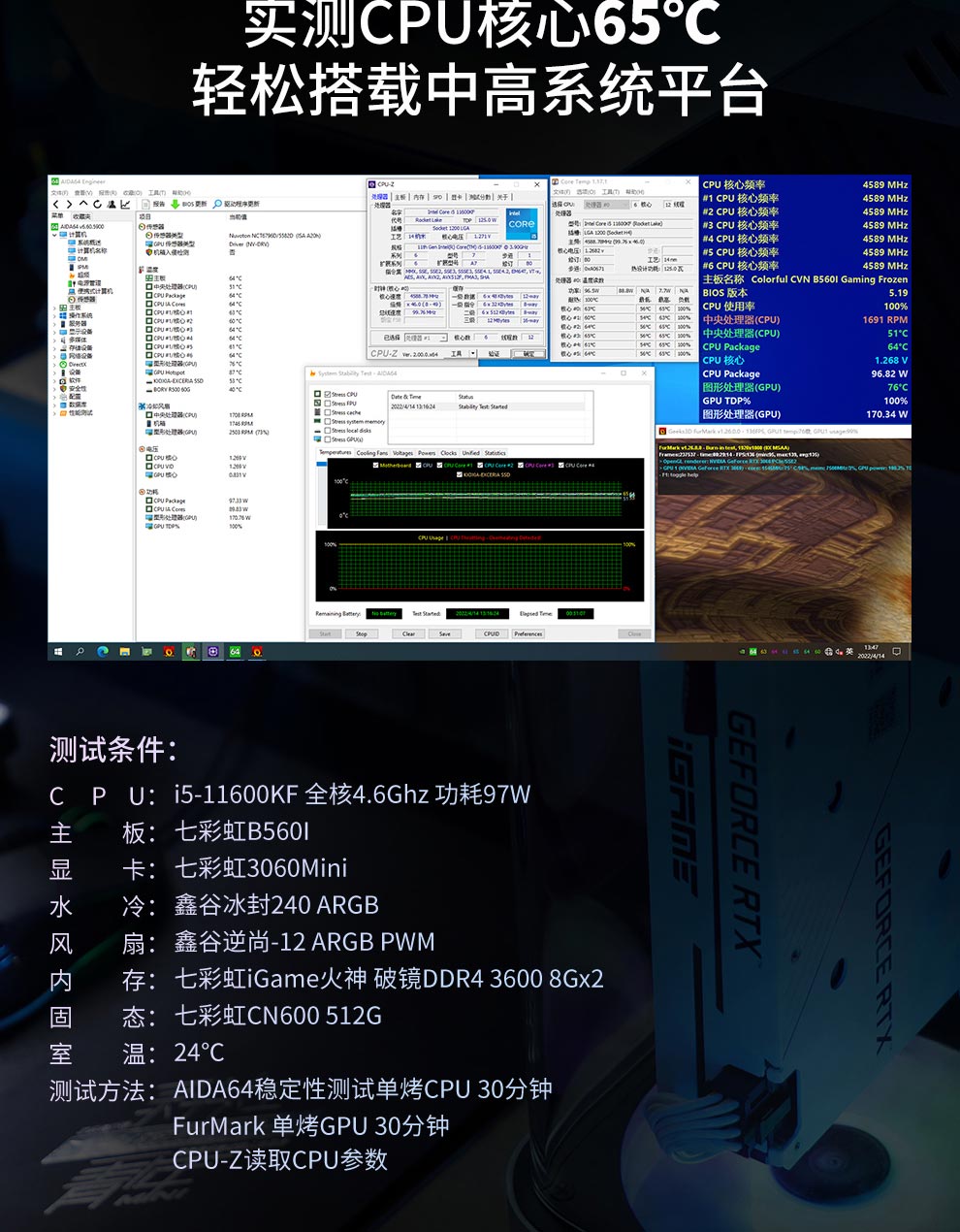Toggle the CPU Core #1 graph legend checkbox

point(440,466)
